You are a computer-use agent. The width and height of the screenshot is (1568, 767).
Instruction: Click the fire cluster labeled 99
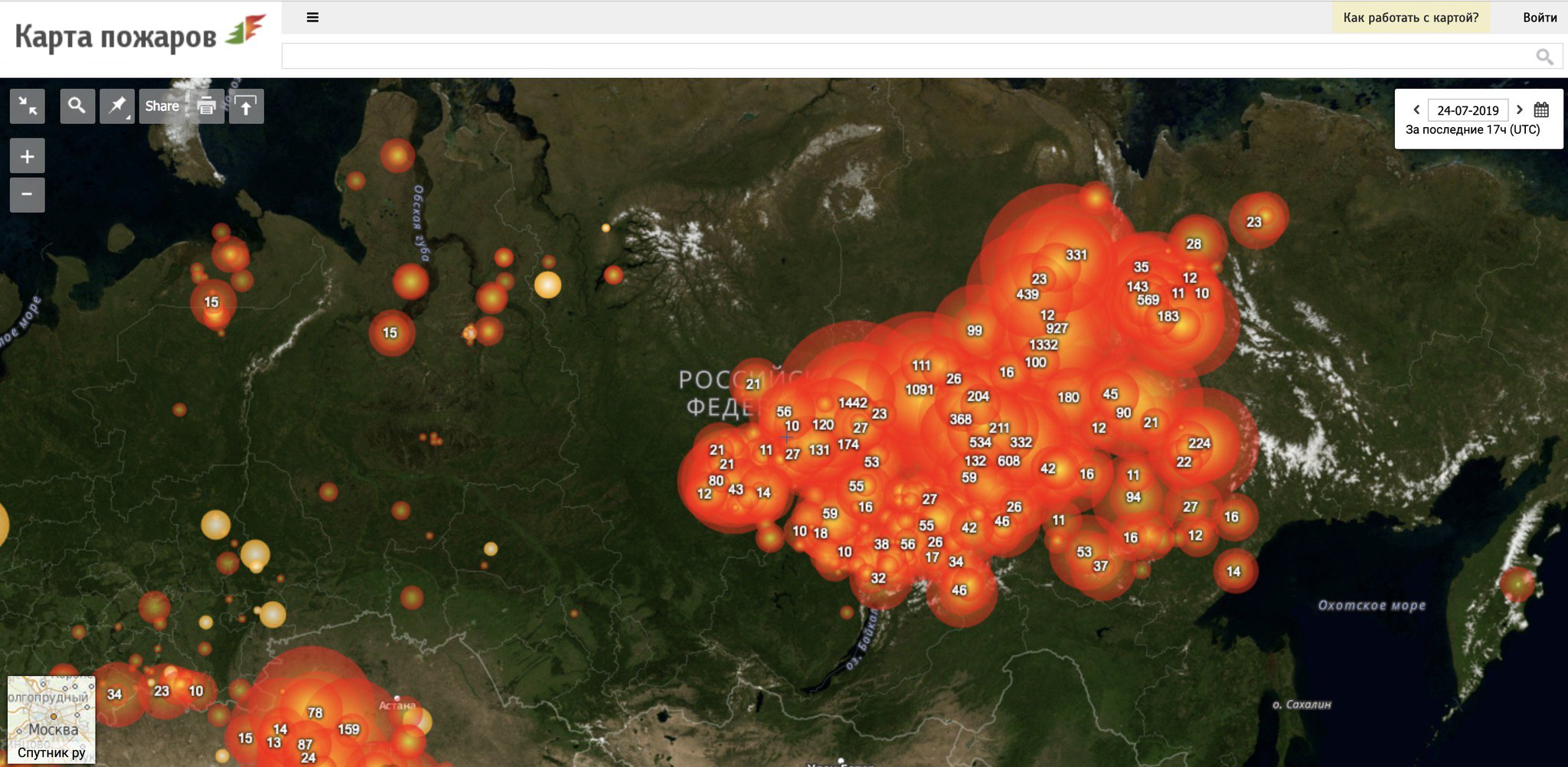(975, 331)
